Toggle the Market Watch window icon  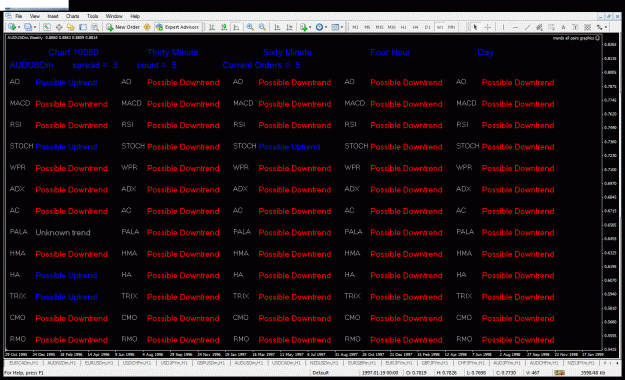[x=47, y=27]
